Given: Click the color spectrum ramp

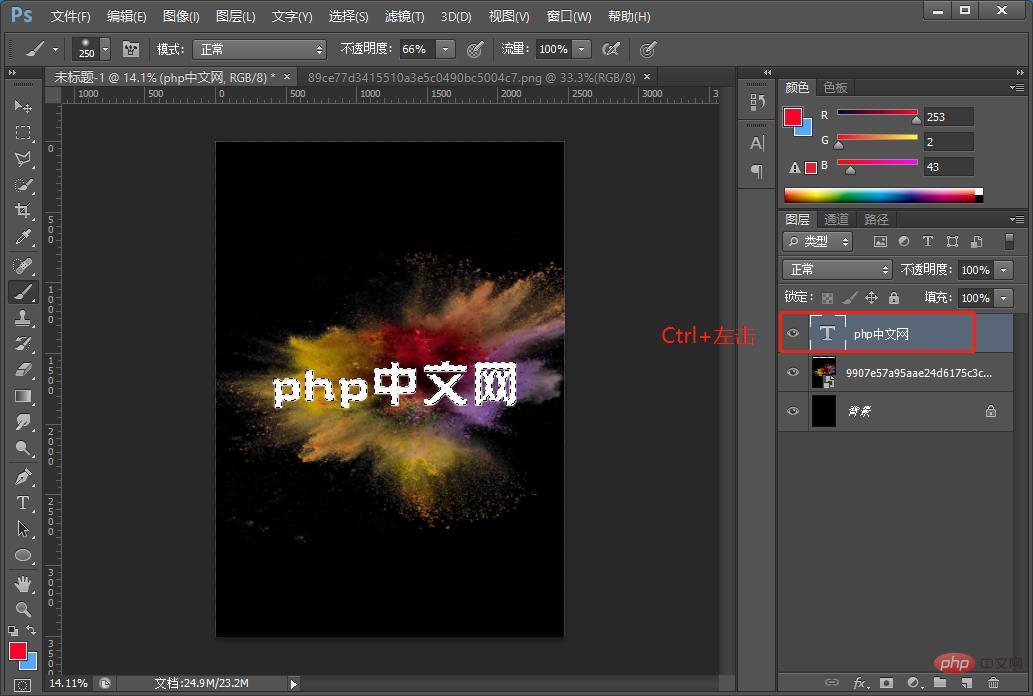Looking at the screenshot, I should pyautogui.click(x=883, y=195).
